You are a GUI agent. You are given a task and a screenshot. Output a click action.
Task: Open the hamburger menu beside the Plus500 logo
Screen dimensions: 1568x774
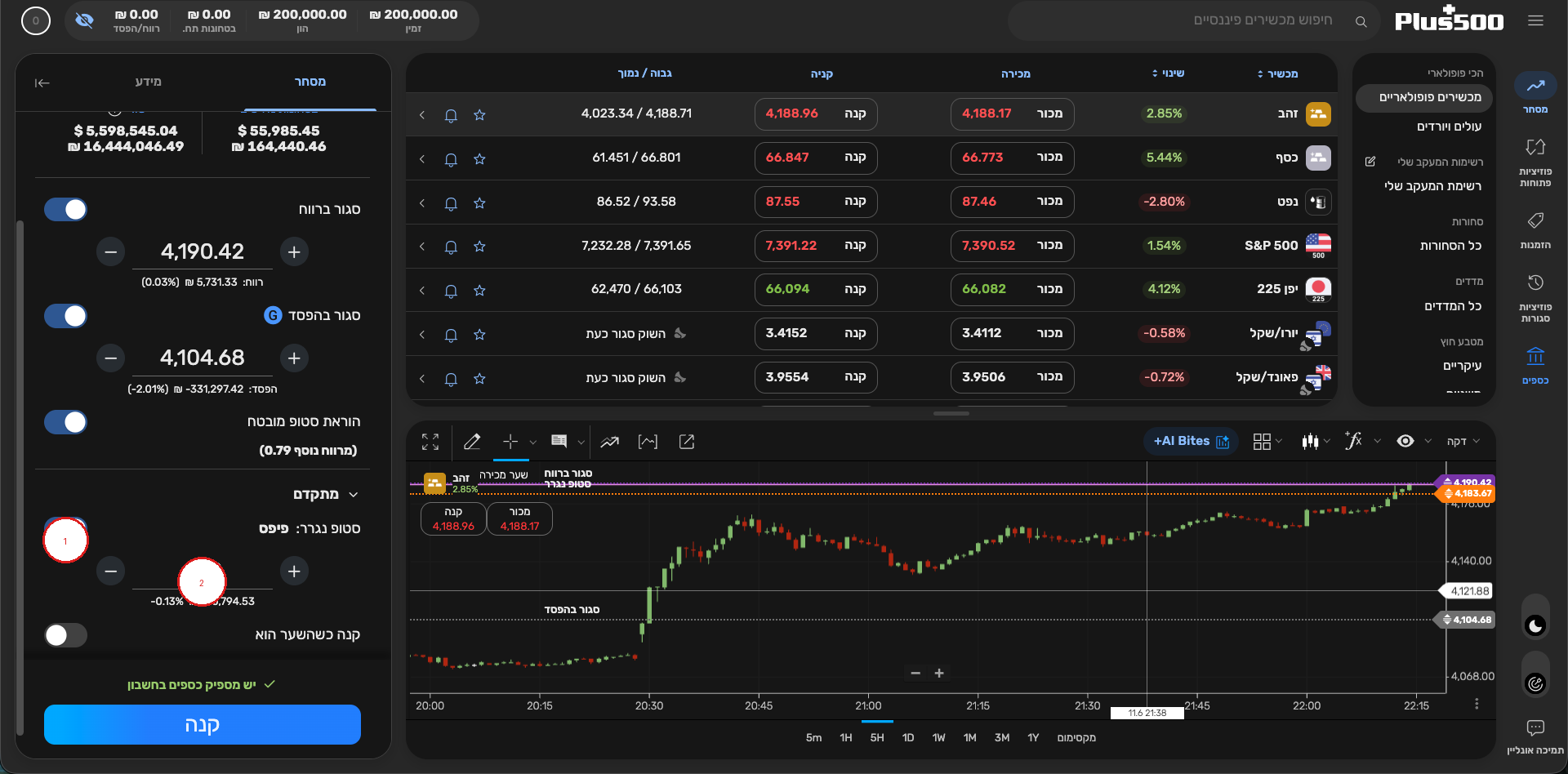1535,20
